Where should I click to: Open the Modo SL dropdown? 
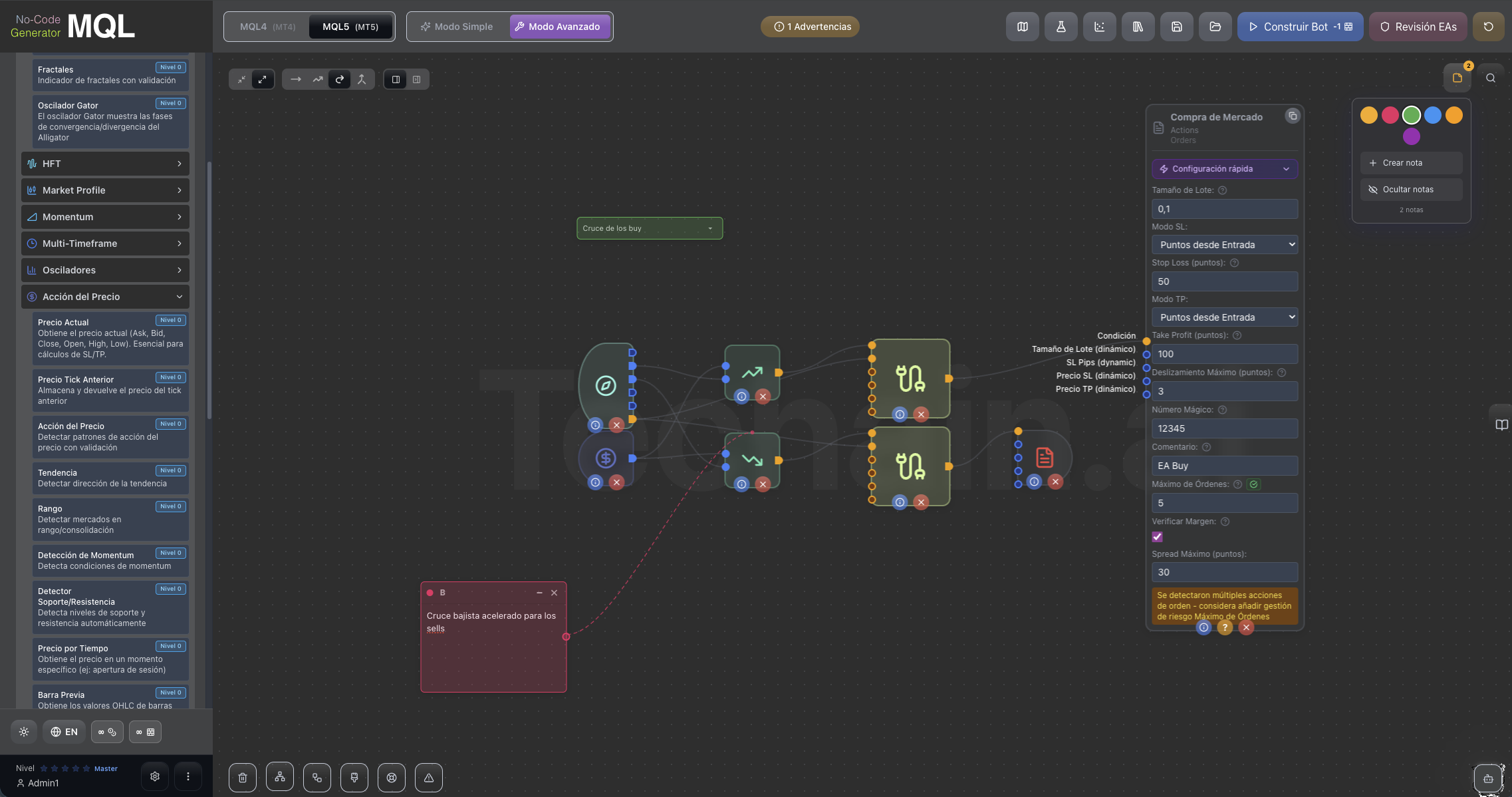point(1224,245)
